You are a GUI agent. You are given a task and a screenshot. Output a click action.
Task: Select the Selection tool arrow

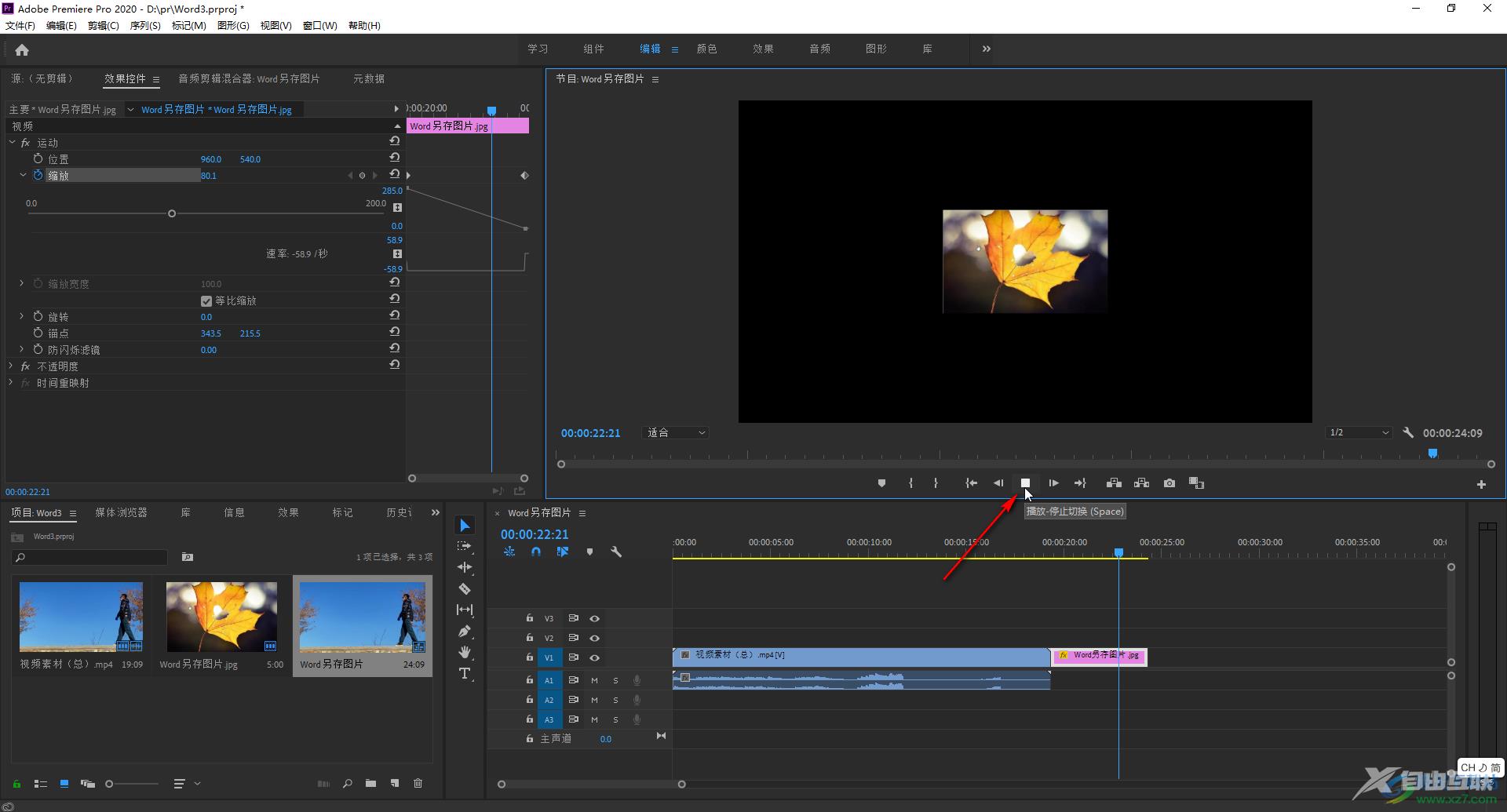[x=465, y=525]
